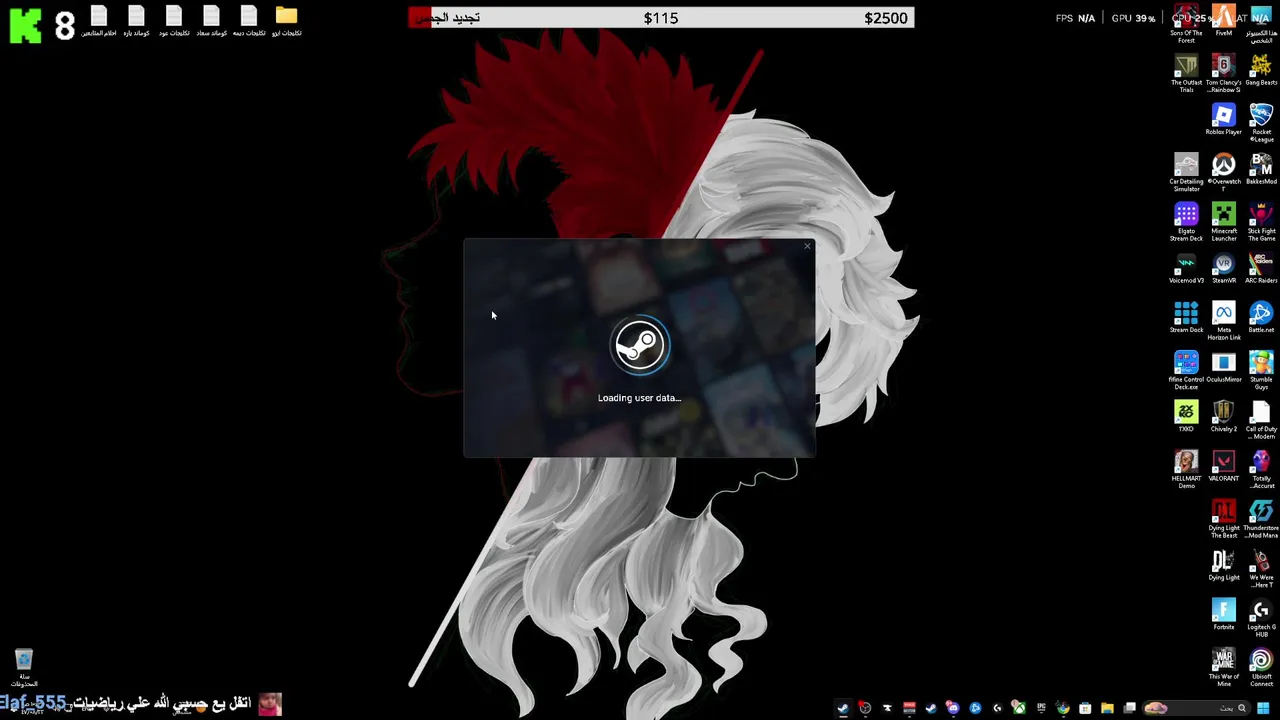
Task: Open Elgato Stream Deck shortcut
Action: click(x=1186, y=222)
